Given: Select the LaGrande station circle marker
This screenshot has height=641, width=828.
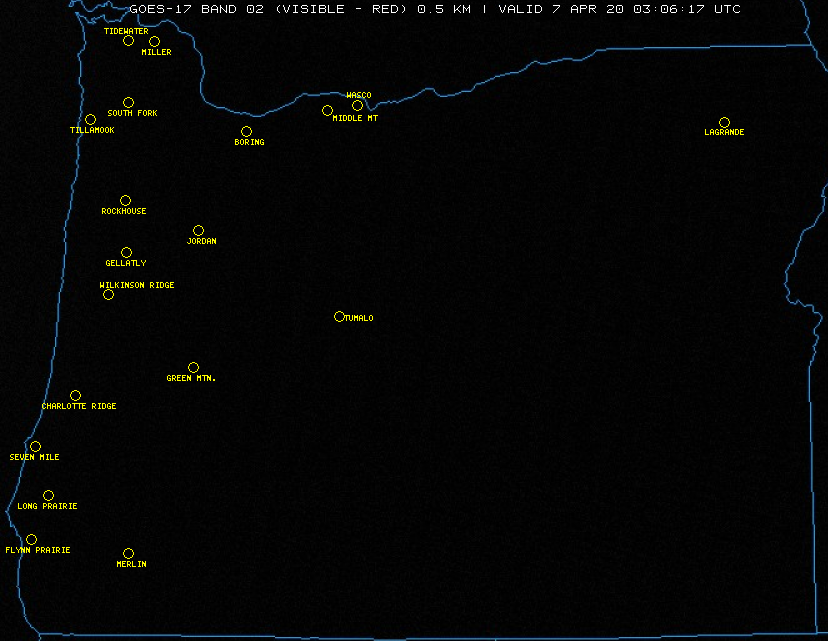Looking at the screenshot, I should (x=724, y=123).
